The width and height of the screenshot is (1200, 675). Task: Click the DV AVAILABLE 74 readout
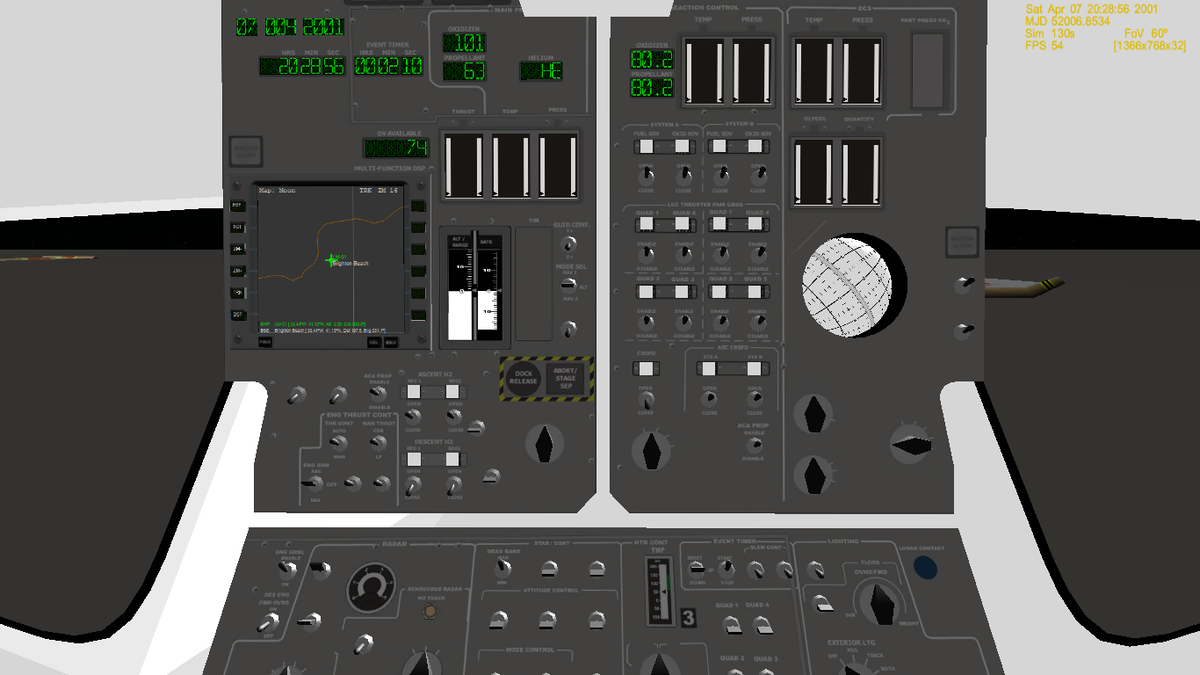(396, 149)
